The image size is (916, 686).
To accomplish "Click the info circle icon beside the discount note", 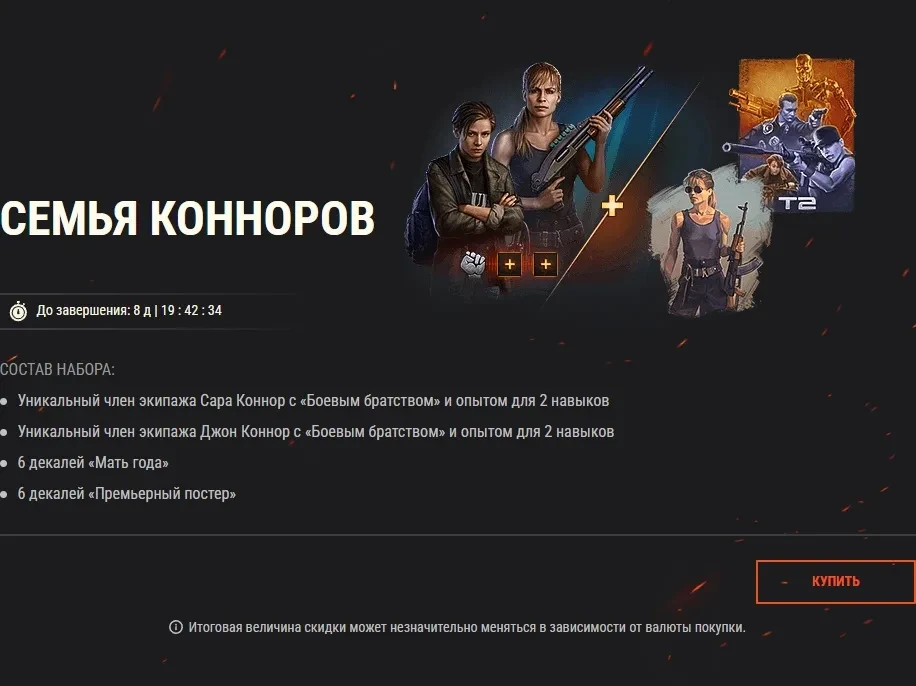I will pyautogui.click(x=175, y=627).
